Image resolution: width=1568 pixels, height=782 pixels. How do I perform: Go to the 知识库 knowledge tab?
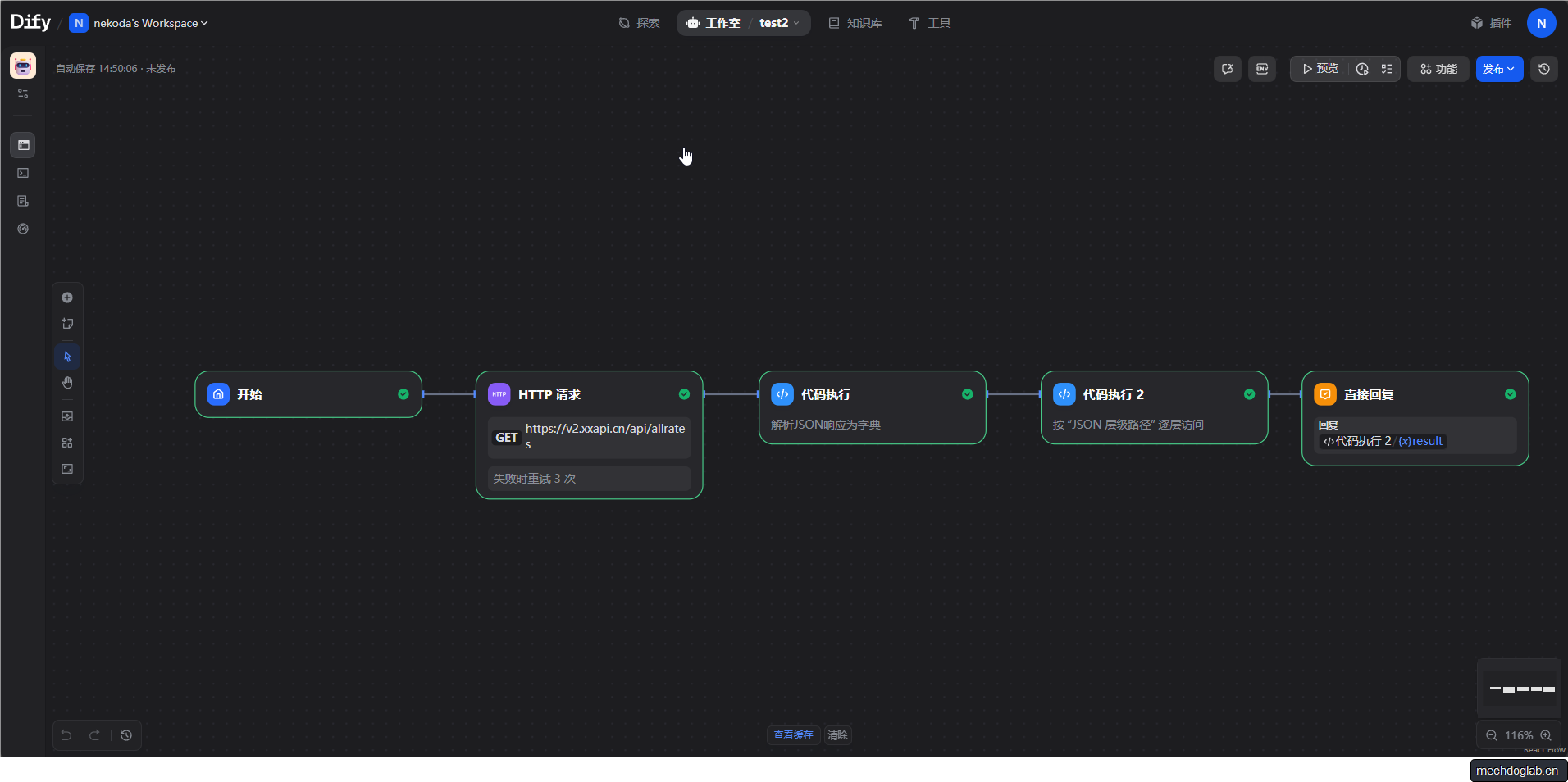click(x=855, y=23)
